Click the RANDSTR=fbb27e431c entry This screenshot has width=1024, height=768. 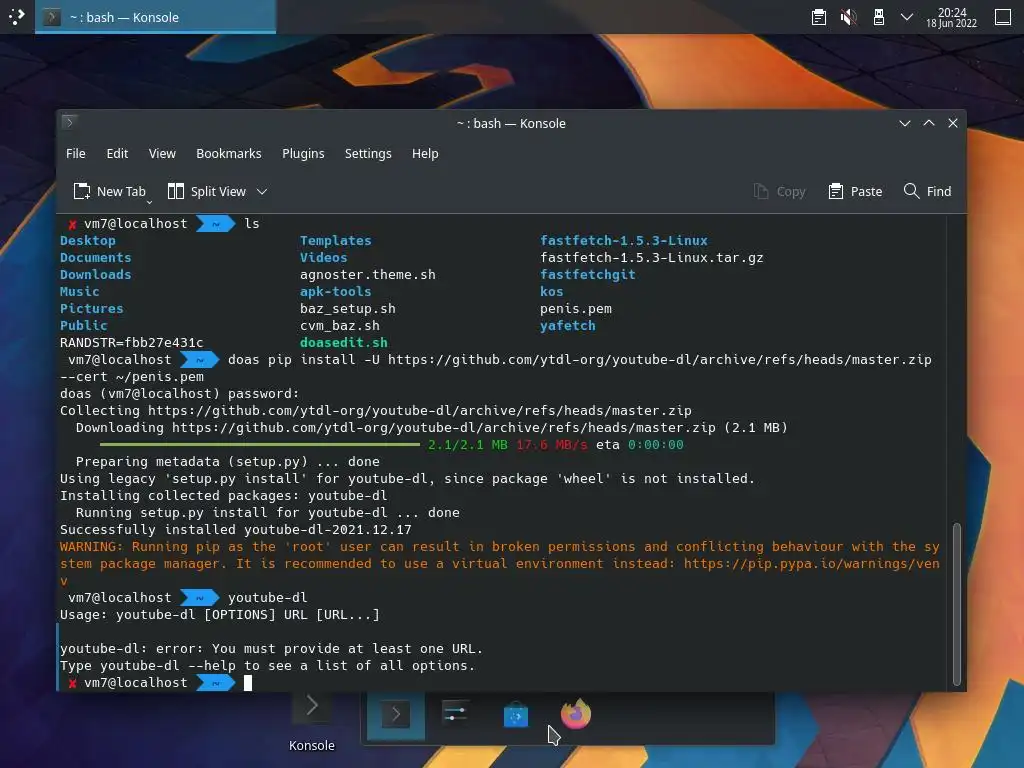click(x=131, y=342)
